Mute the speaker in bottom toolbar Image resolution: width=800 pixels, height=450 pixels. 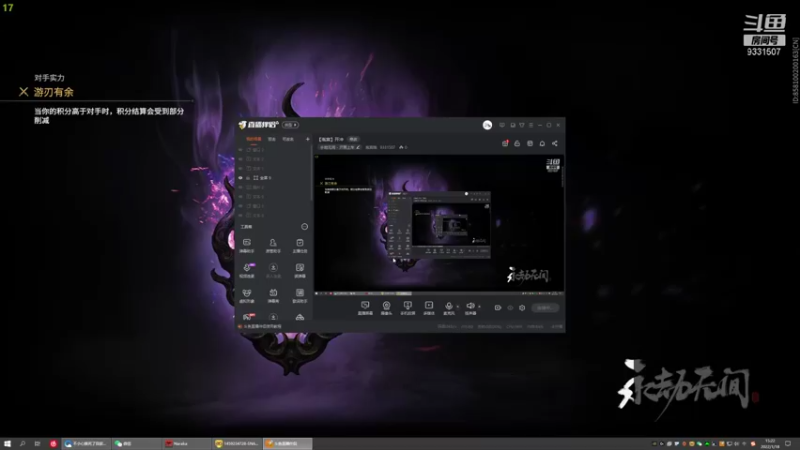[470, 308]
